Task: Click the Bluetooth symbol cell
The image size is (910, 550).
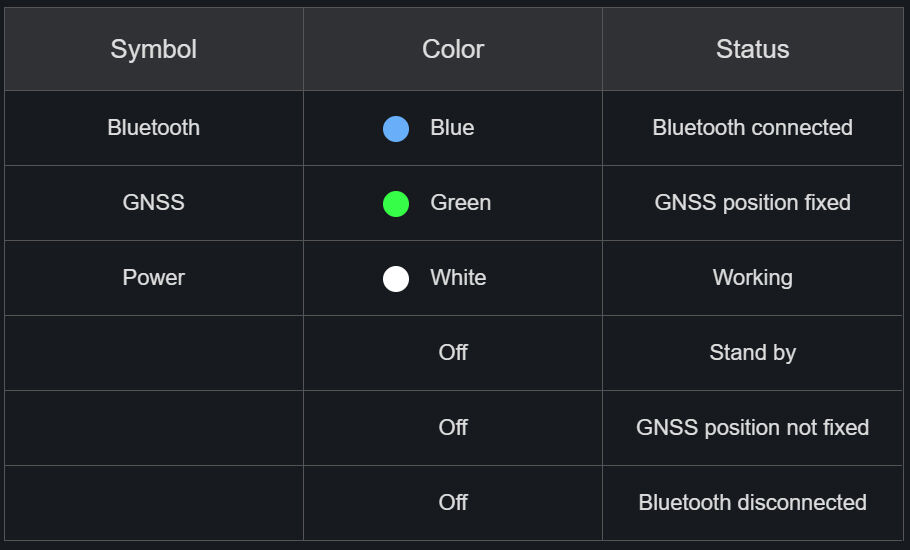Action: pos(153,128)
